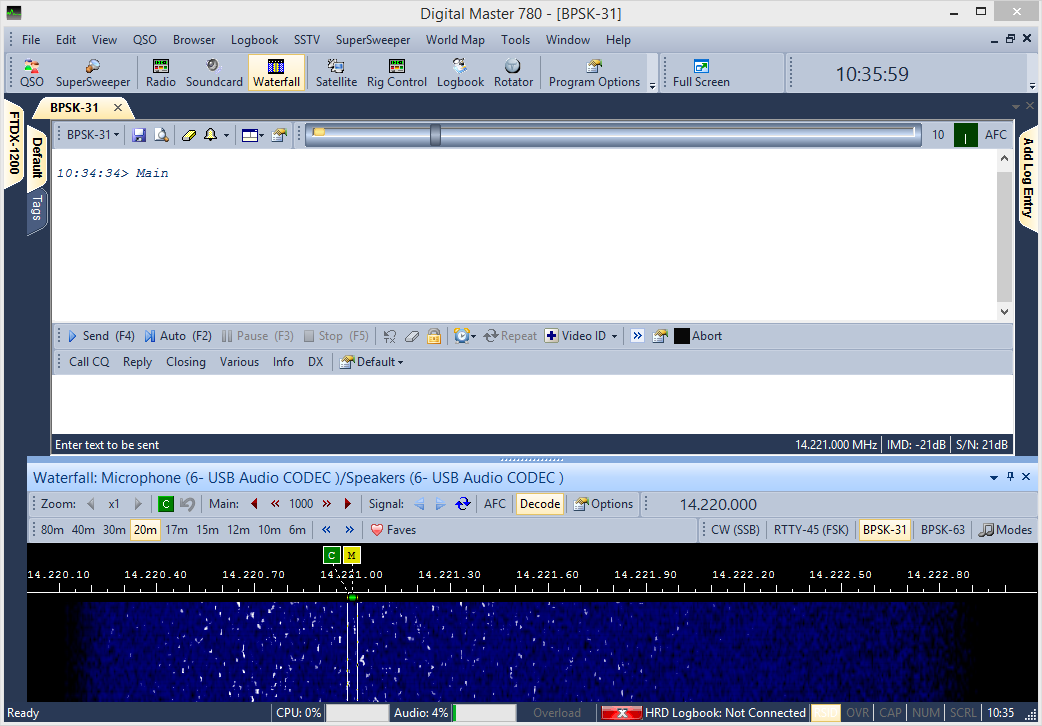The width and height of the screenshot is (1042, 726).
Task: Click in the transmit text input area
Action: [532, 404]
